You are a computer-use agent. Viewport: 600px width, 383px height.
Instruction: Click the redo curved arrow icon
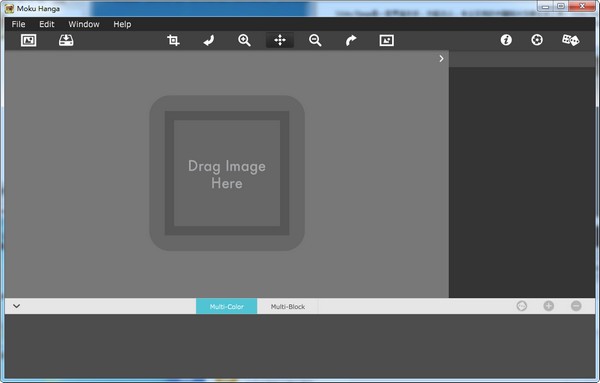pos(351,40)
